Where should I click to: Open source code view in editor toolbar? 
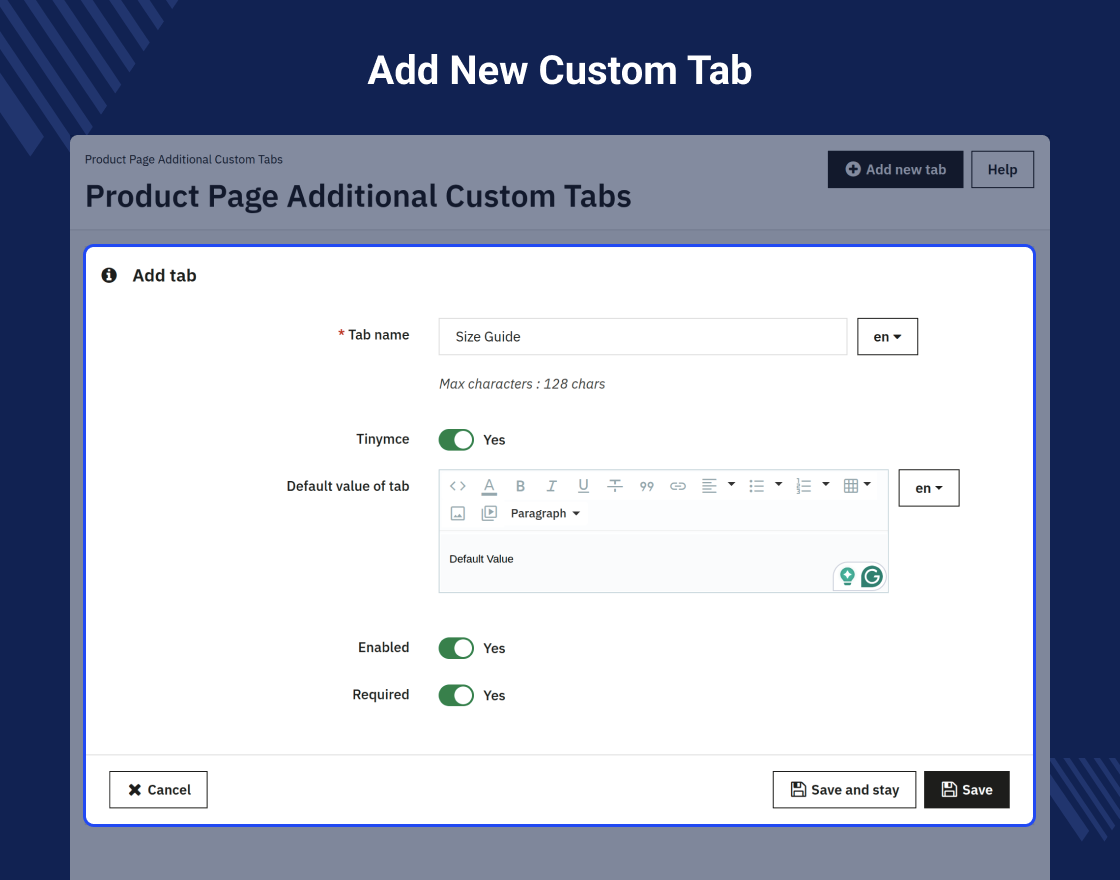tap(458, 486)
